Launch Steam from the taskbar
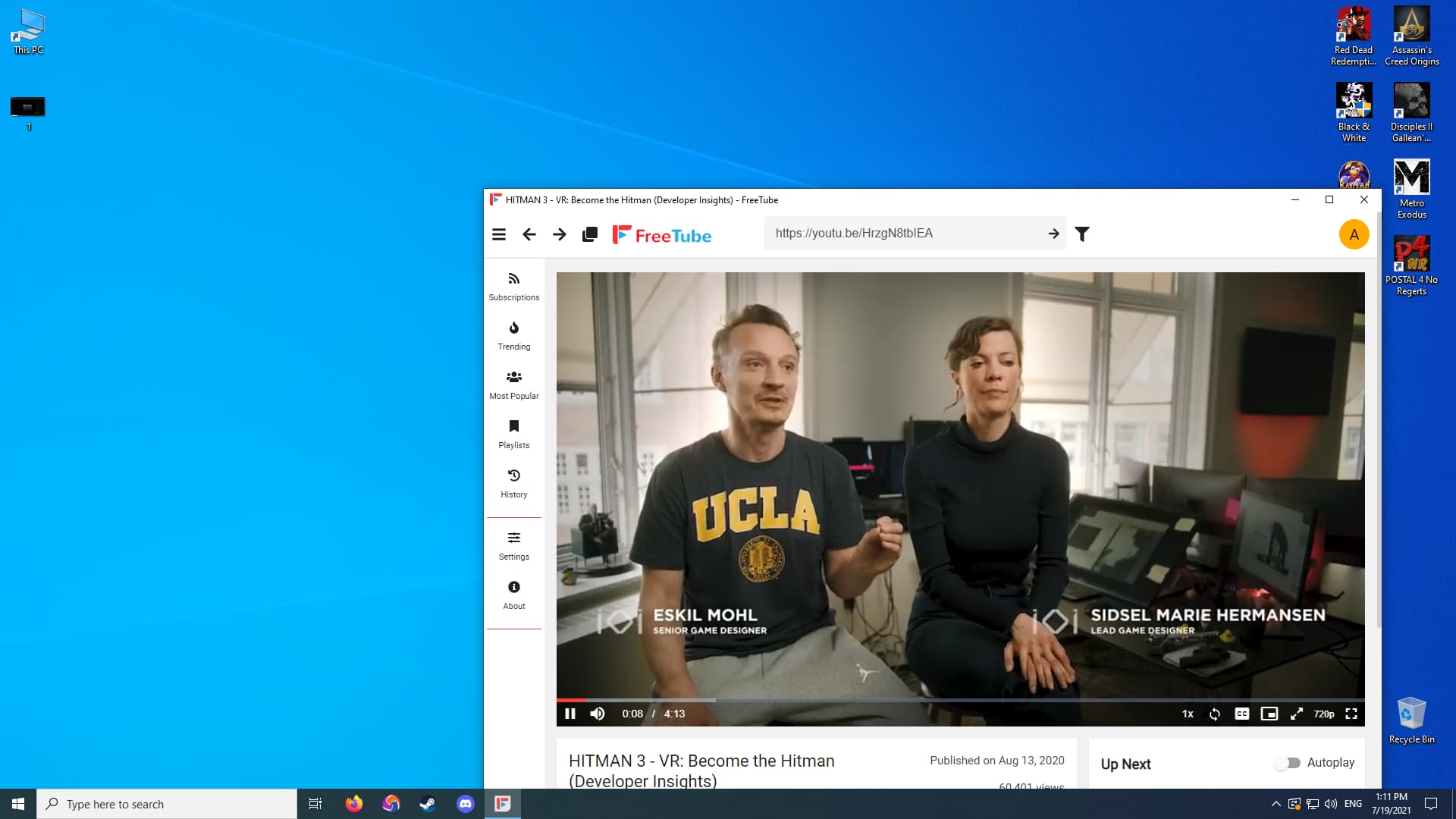Screen dimensions: 1456x819 tap(428, 804)
